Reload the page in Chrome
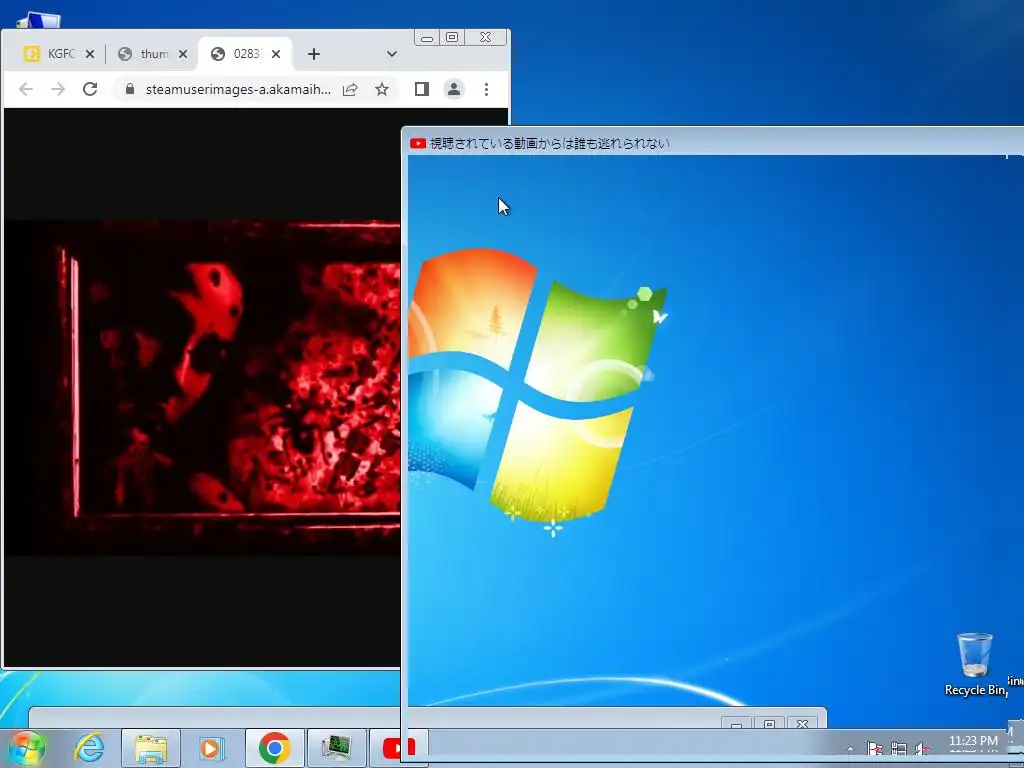The image size is (1024, 768). point(90,89)
